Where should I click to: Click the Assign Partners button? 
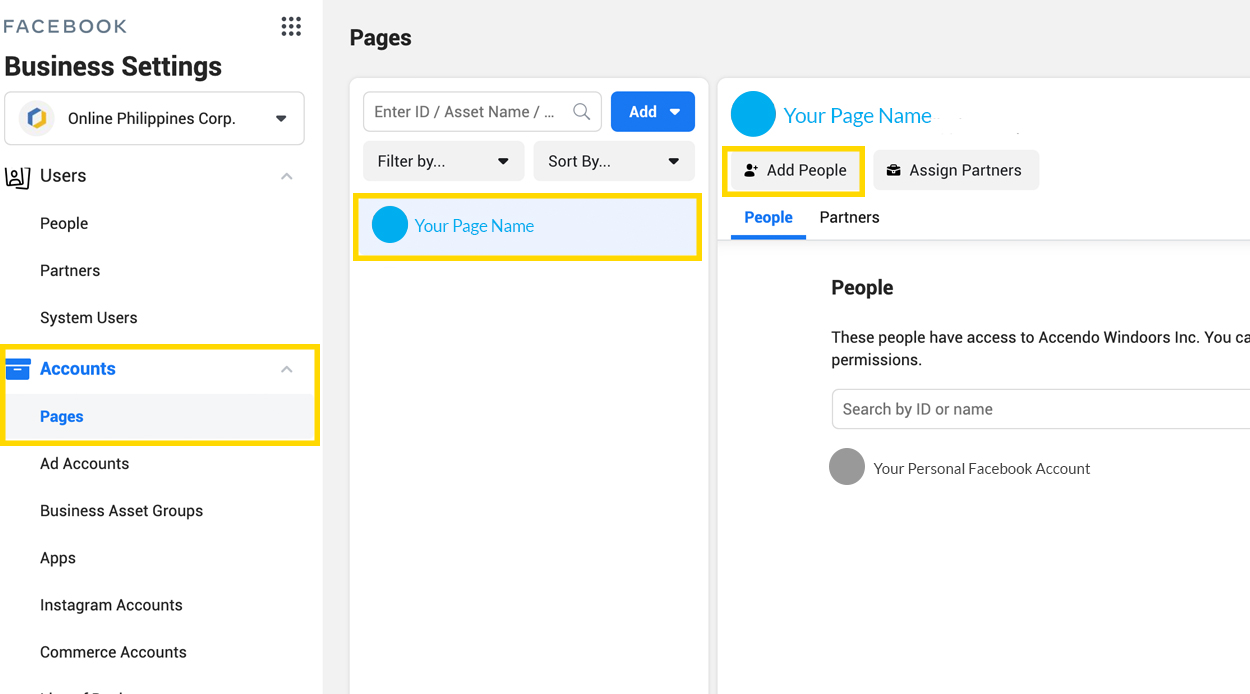click(955, 171)
